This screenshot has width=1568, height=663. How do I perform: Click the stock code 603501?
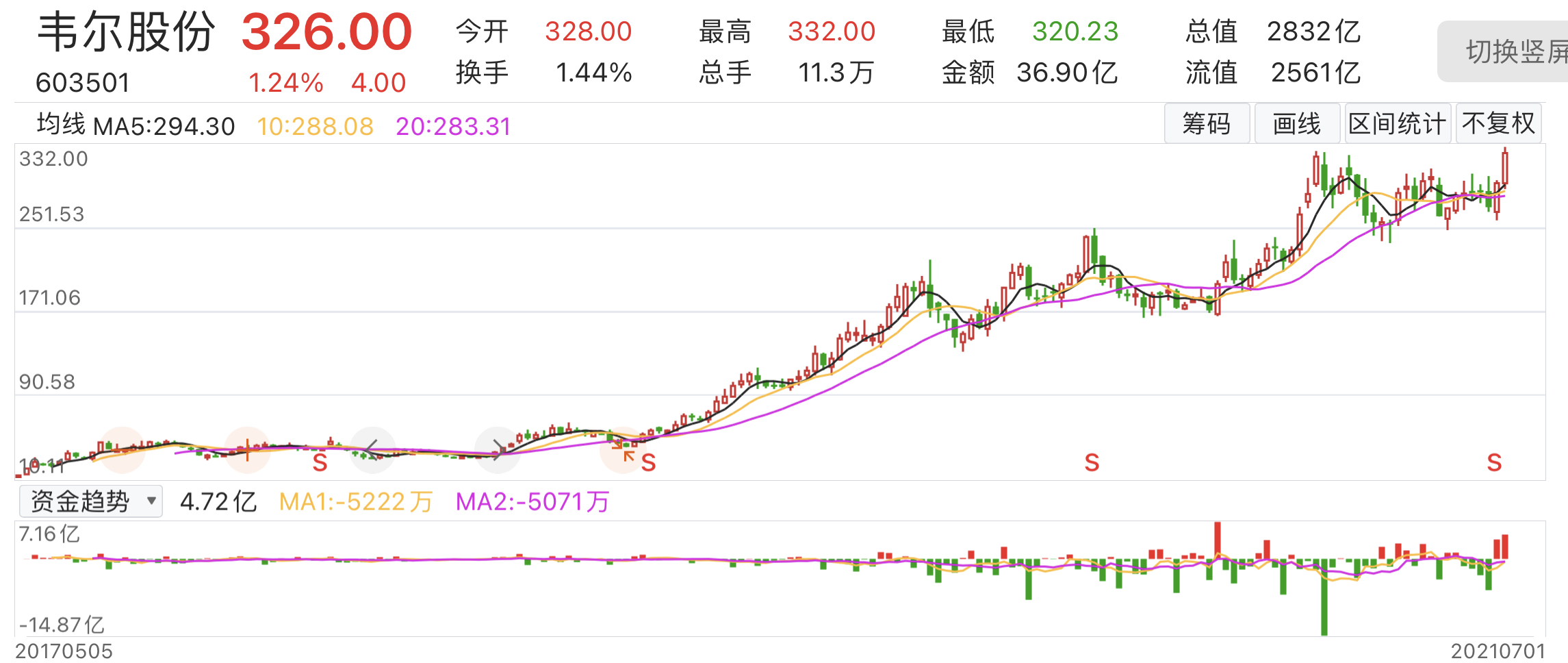coord(83,83)
